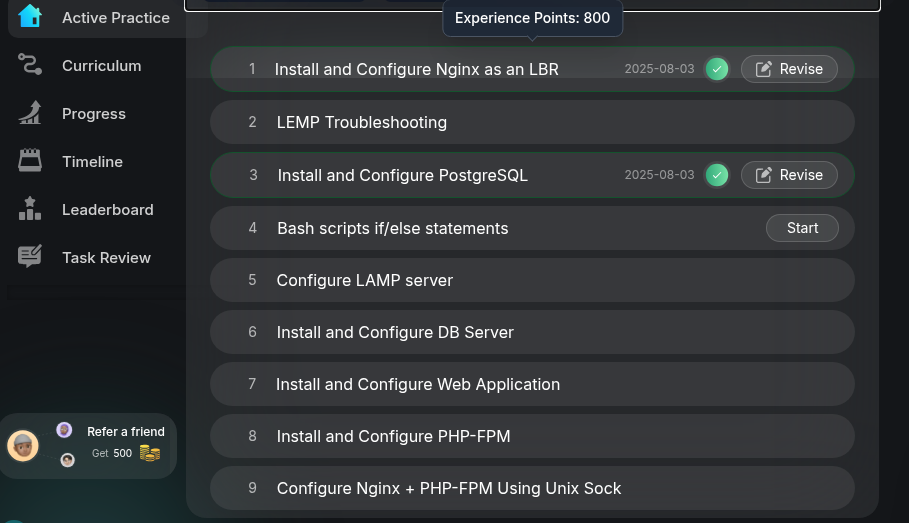Expand Install and Configure PHP-FPM row
The image size is (909, 523).
point(532,436)
